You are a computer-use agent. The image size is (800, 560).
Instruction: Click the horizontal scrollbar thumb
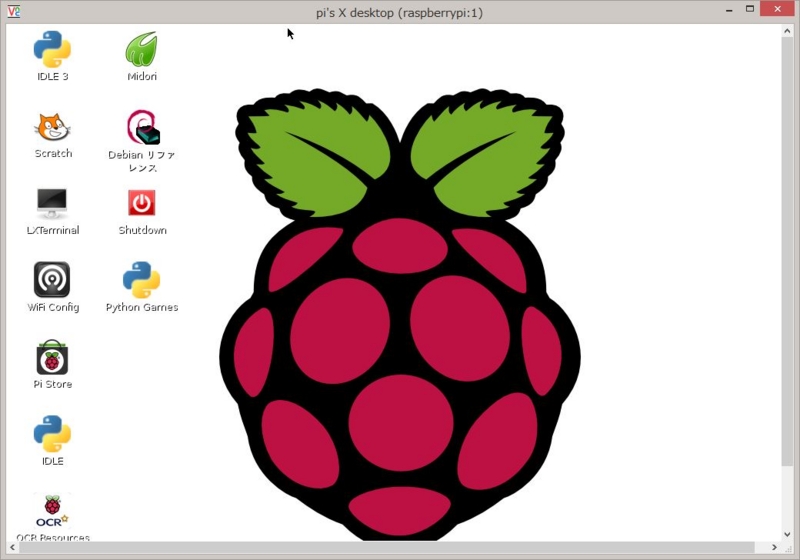tap(387, 547)
